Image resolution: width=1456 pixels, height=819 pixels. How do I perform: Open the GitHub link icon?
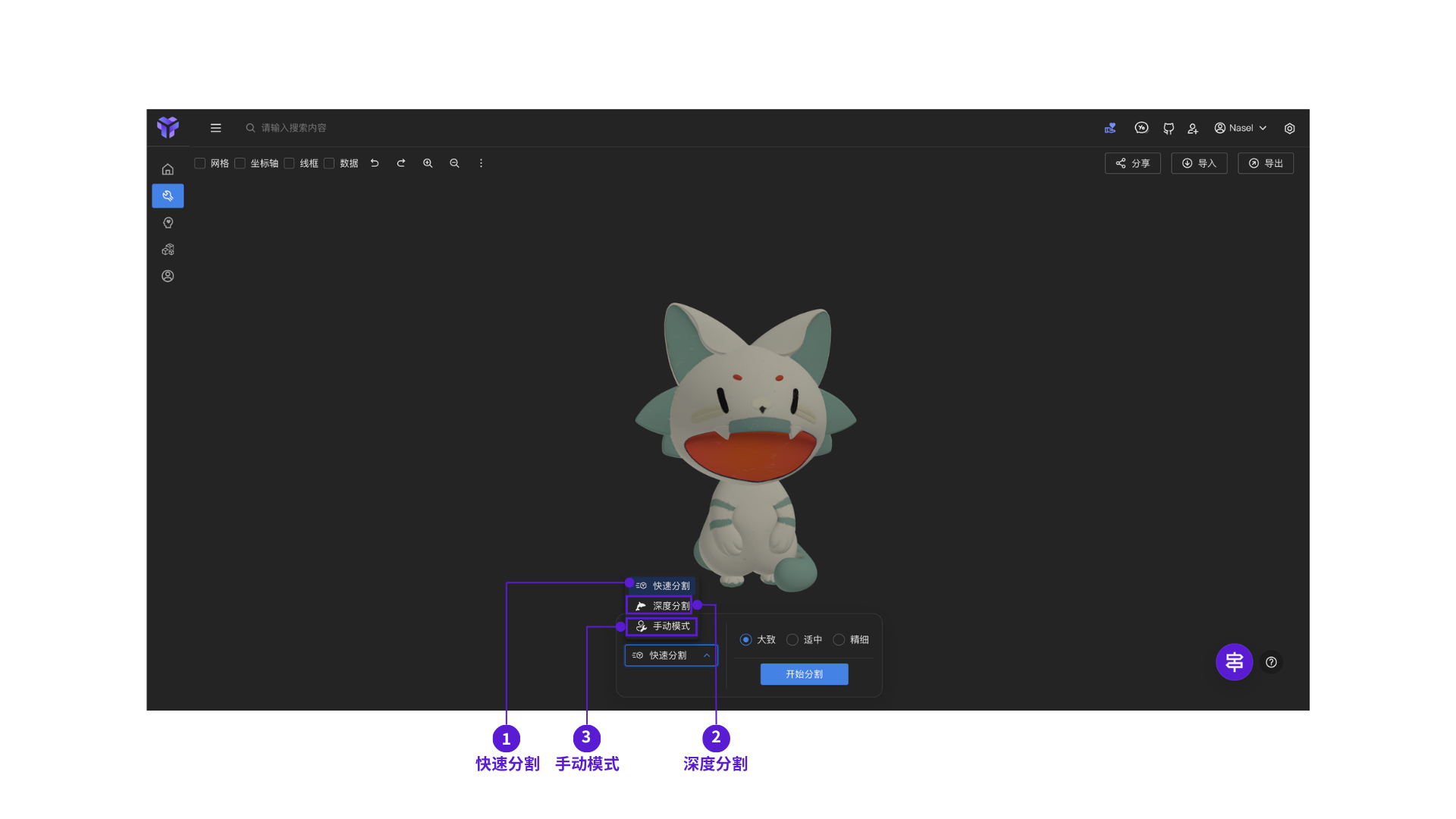[x=1168, y=129]
